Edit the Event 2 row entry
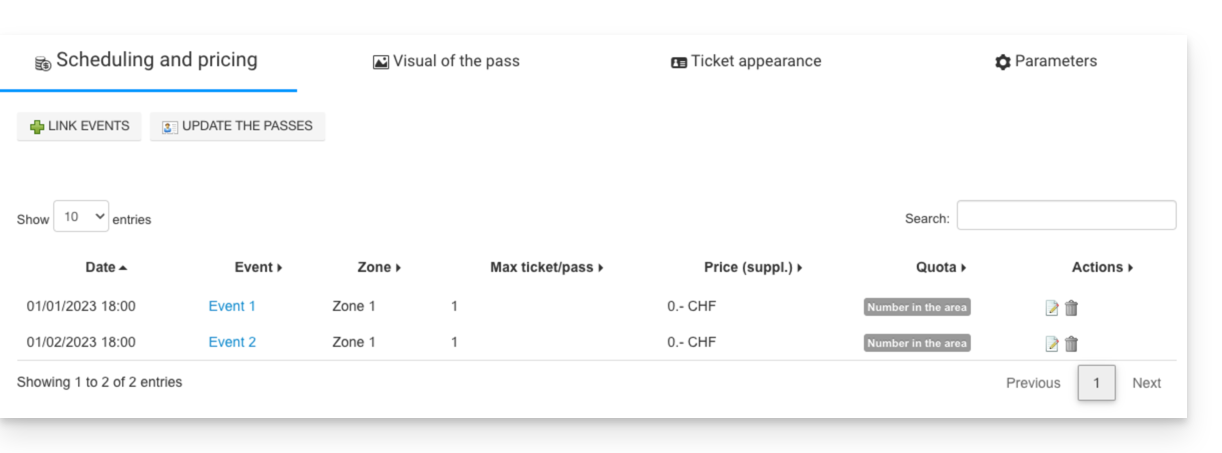 point(1052,344)
